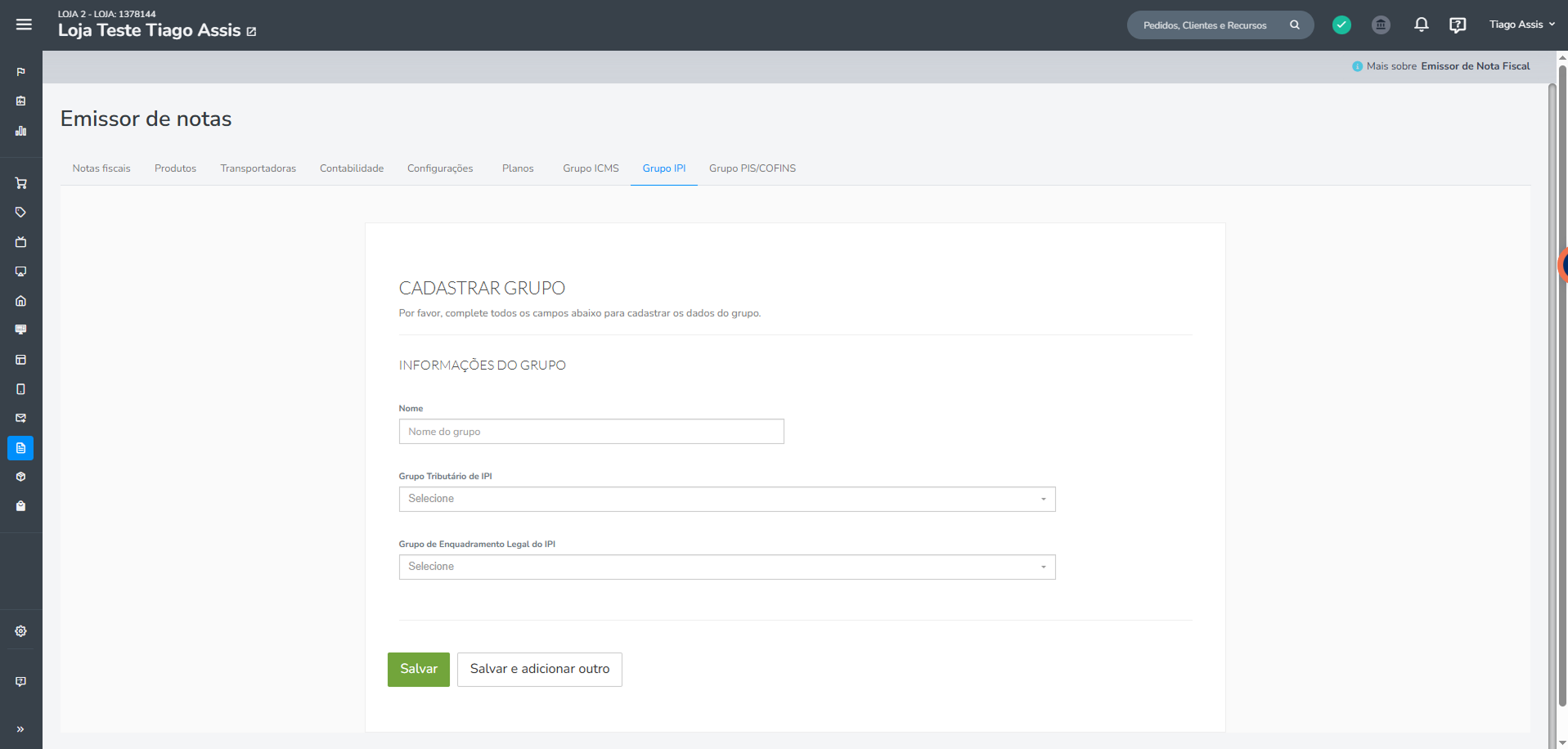Click the flag icon in the sidebar
Viewport: 1568px width, 749px height.
(21, 72)
